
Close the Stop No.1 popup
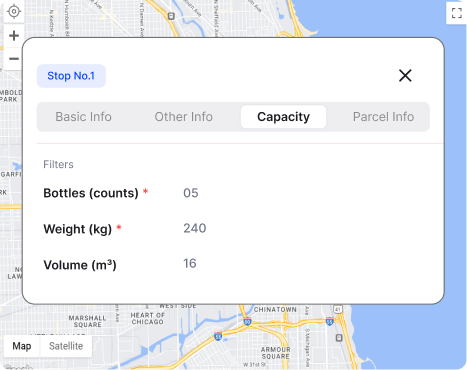click(x=405, y=75)
